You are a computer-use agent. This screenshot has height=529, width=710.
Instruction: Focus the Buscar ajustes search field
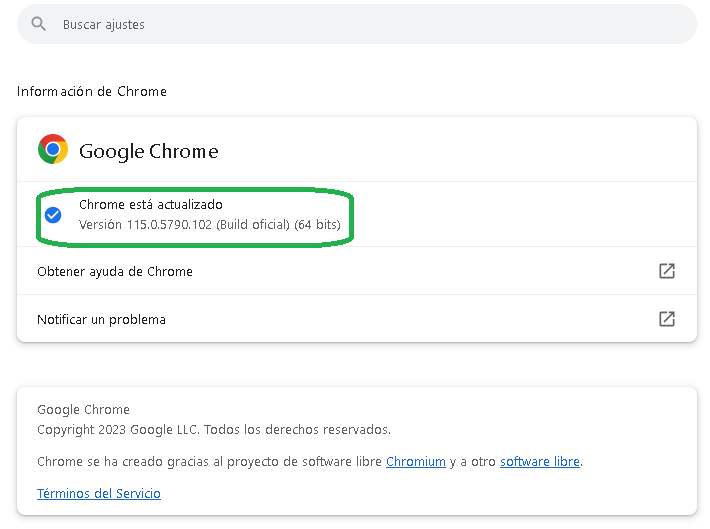[x=357, y=24]
